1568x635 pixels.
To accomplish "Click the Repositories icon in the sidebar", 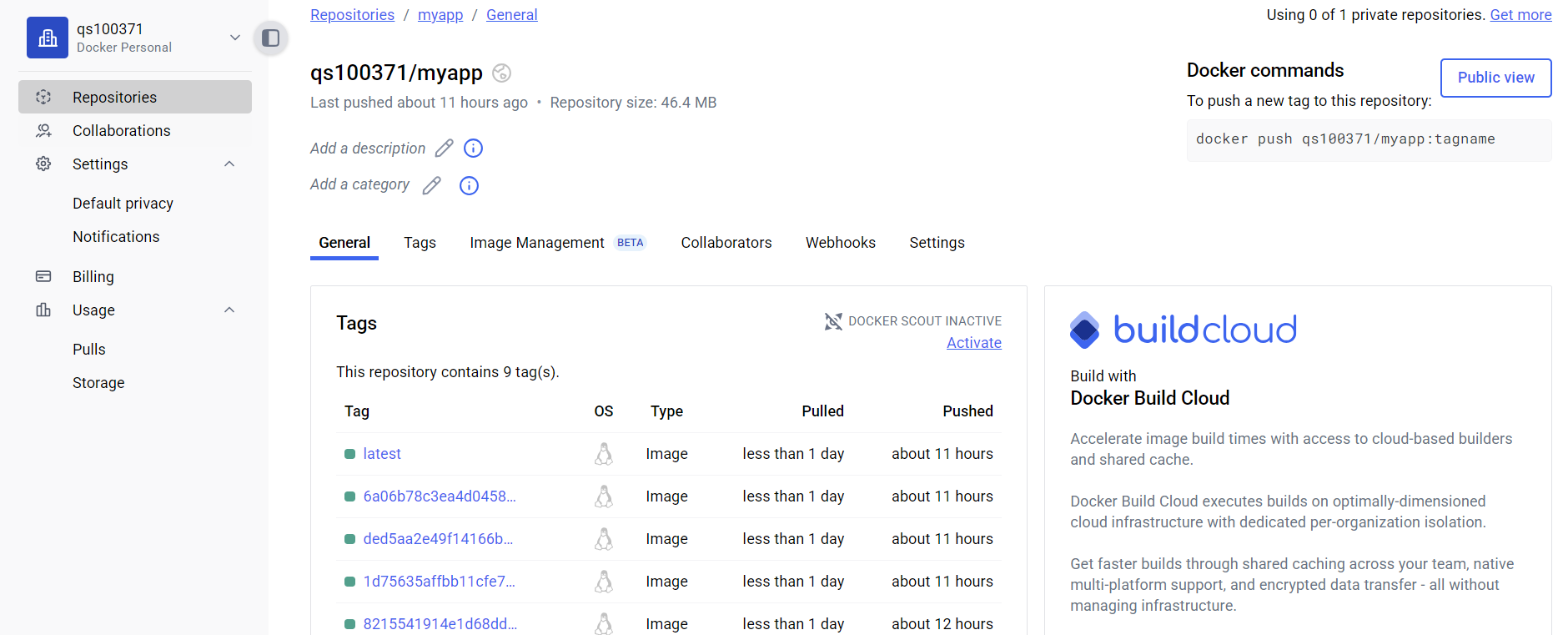I will 43,97.
